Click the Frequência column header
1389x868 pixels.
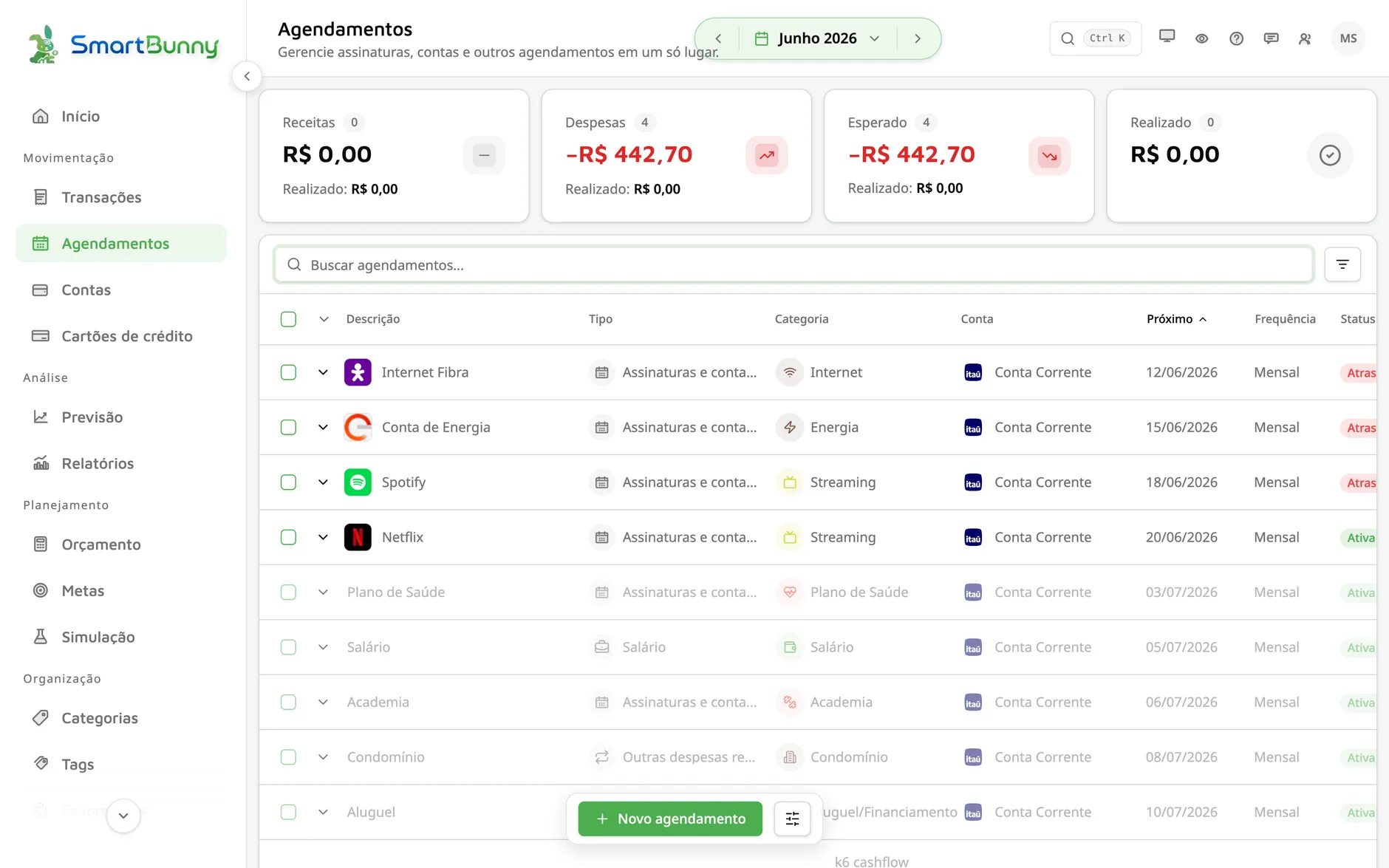pyautogui.click(x=1285, y=319)
